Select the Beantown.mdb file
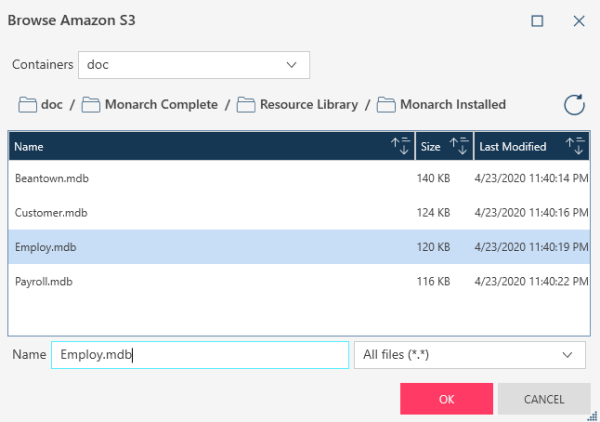 point(299,178)
